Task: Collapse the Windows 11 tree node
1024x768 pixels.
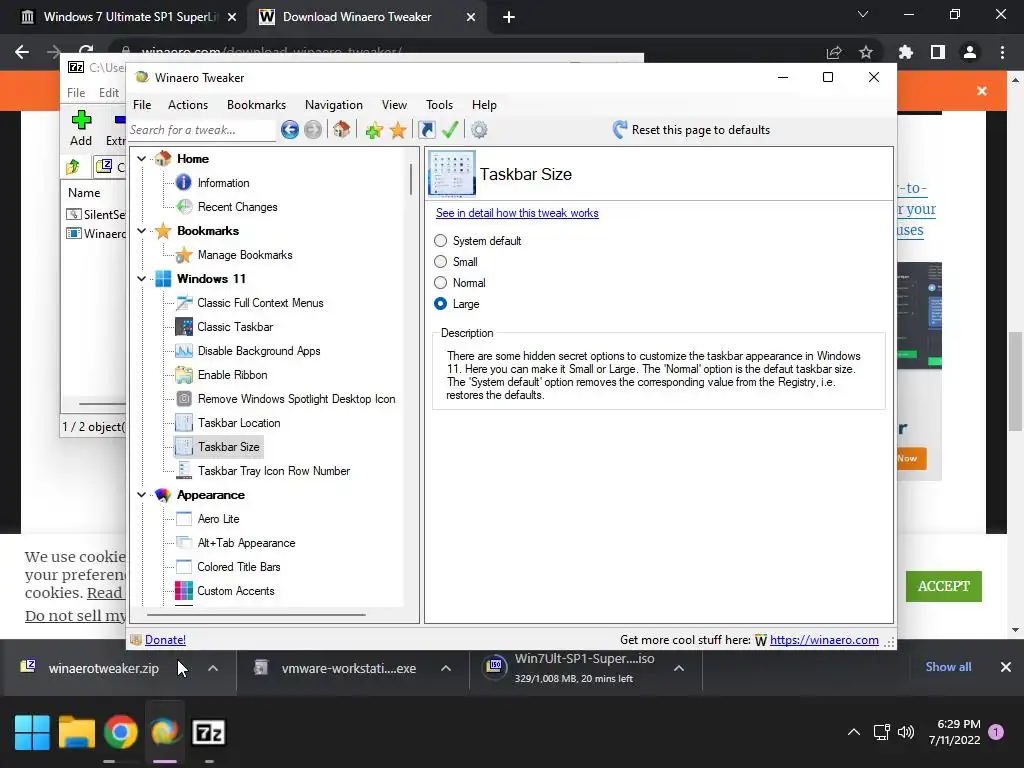Action: click(x=142, y=279)
